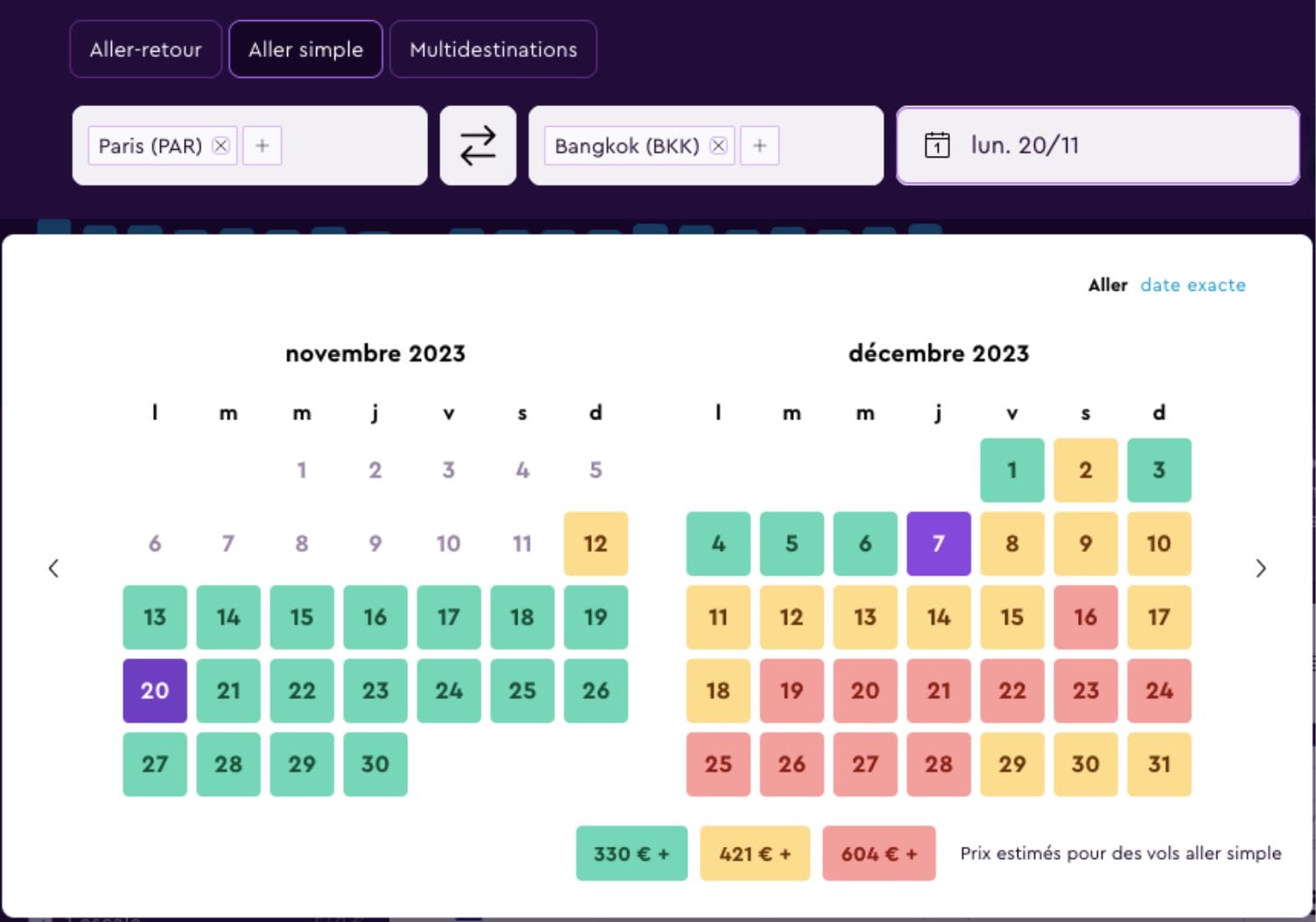The image size is (1316, 922).
Task: Swap origin and destination with the arrows icon
Action: tap(477, 145)
